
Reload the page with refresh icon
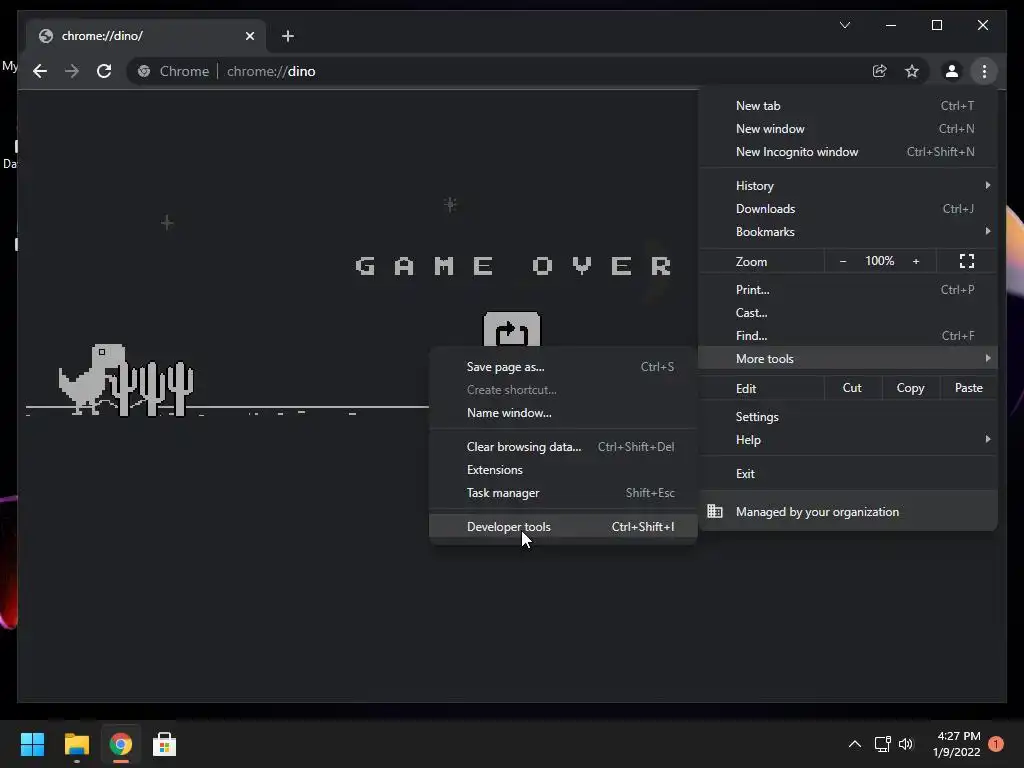(x=104, y=71)
